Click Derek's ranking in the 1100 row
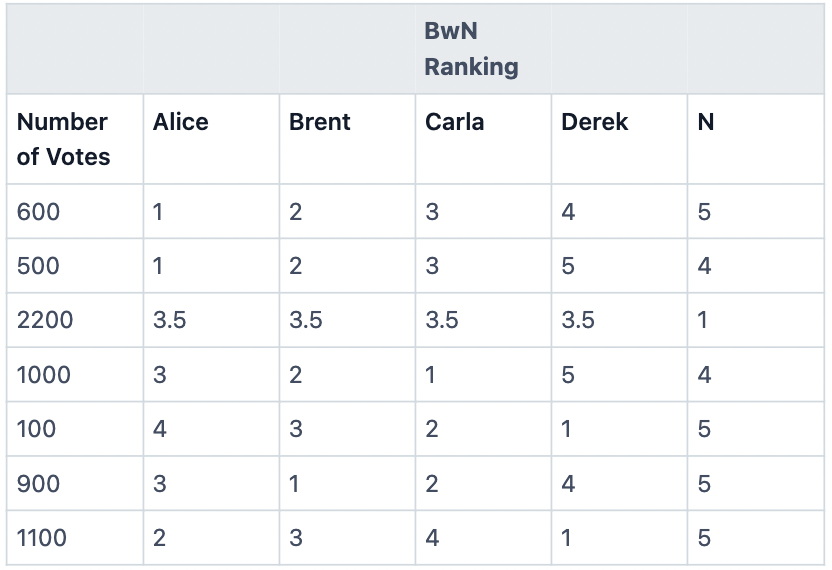This screenshot has height=570, width=832. (x=567, y=538)
